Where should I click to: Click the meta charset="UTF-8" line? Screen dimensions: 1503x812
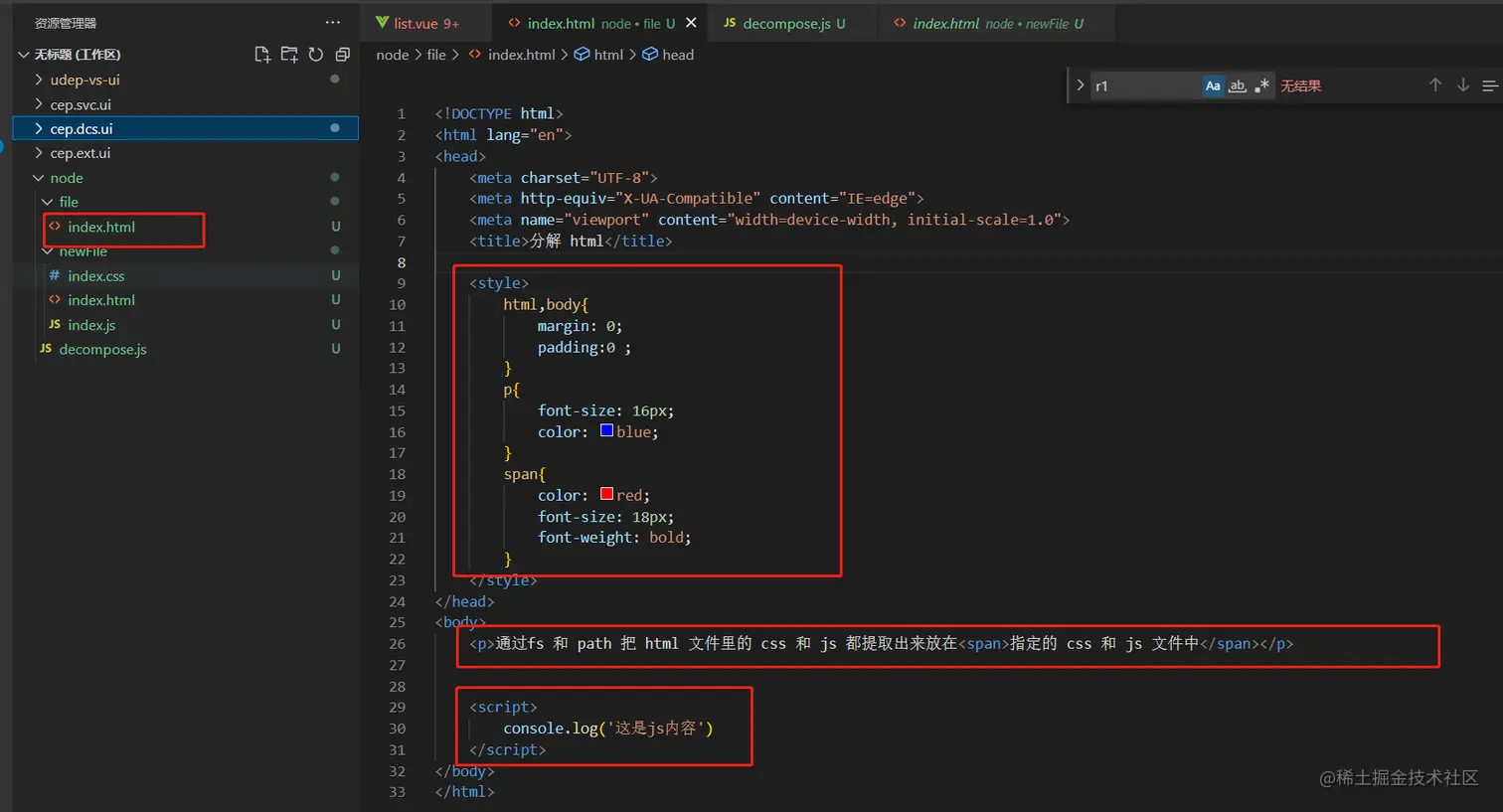[x=564, y=177]
